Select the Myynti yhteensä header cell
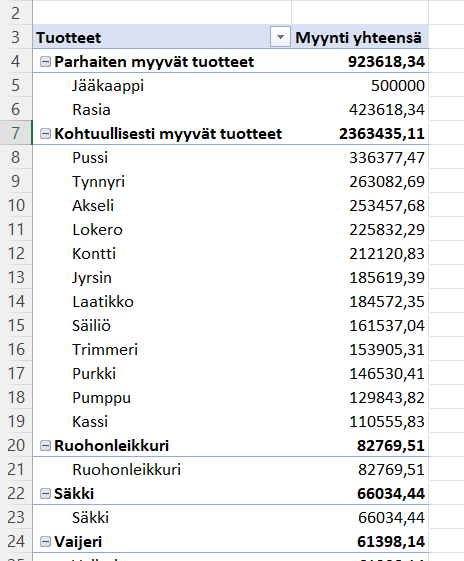 (360, 37)
